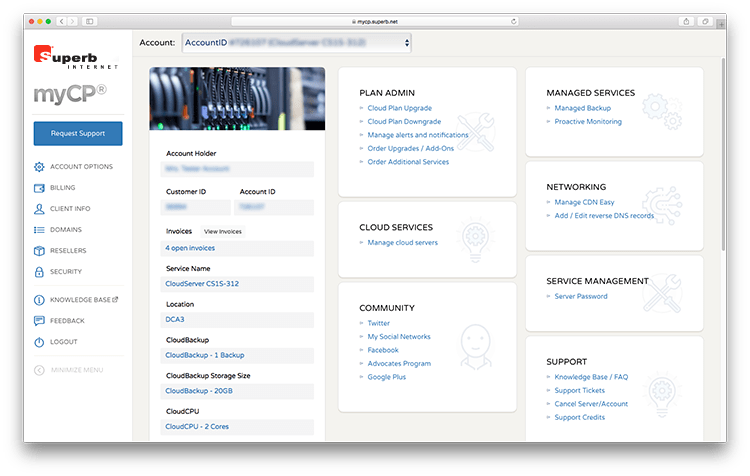
Task: Click the Knowledge Base info icon
Action: [39, 300]
